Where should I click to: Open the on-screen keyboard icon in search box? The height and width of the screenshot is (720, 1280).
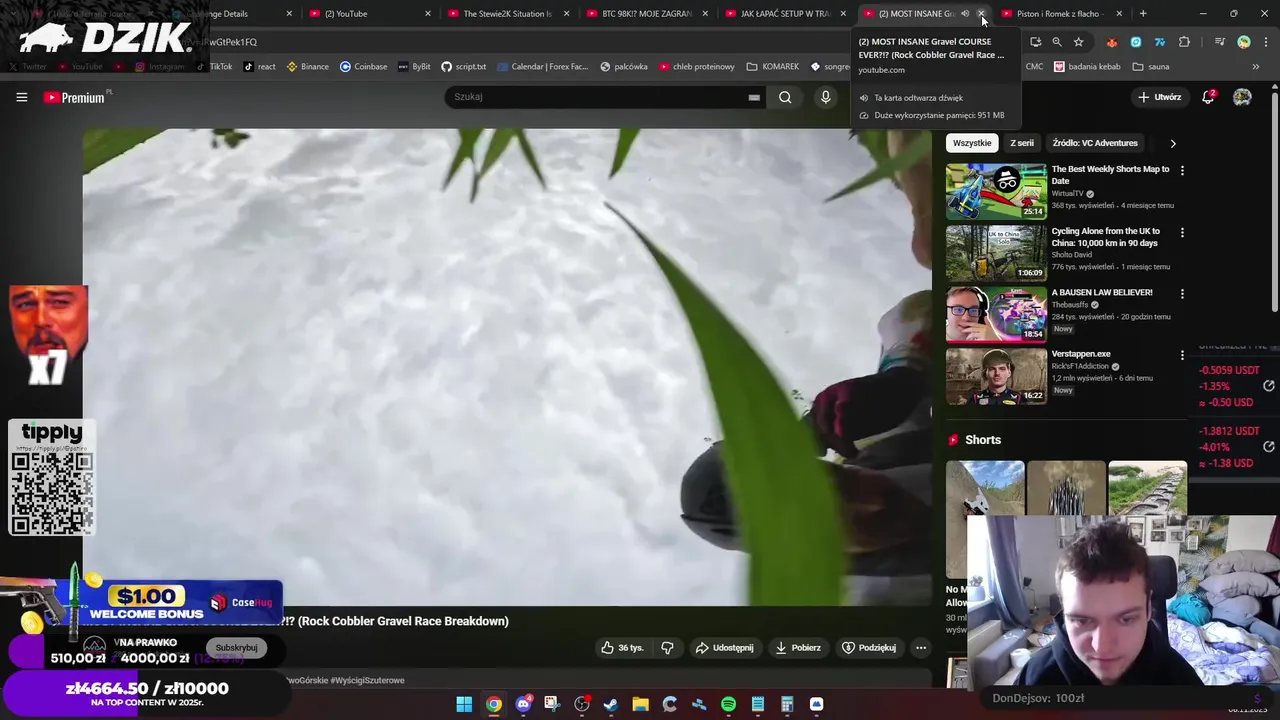[x=754, y=97]
